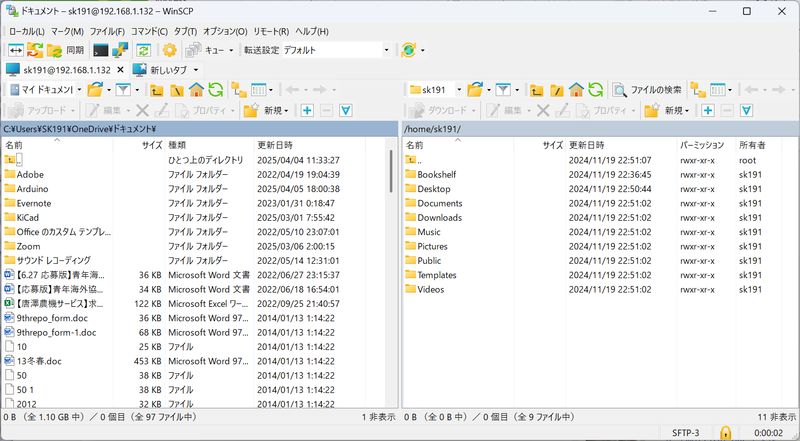The height and width of the screenshot is (441, 800).
Task: Click the local panel filter funnel icon
Action: click(x=123, y=90)
